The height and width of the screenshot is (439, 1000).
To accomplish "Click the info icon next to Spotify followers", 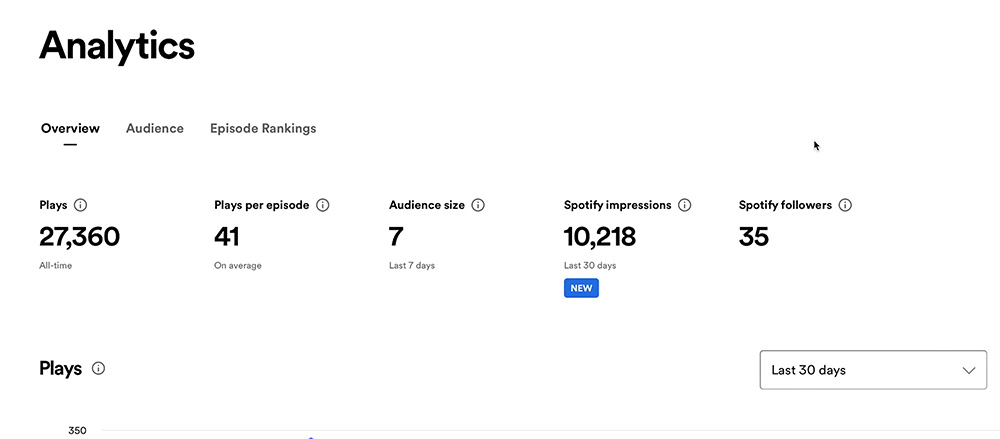I will 845,205.
